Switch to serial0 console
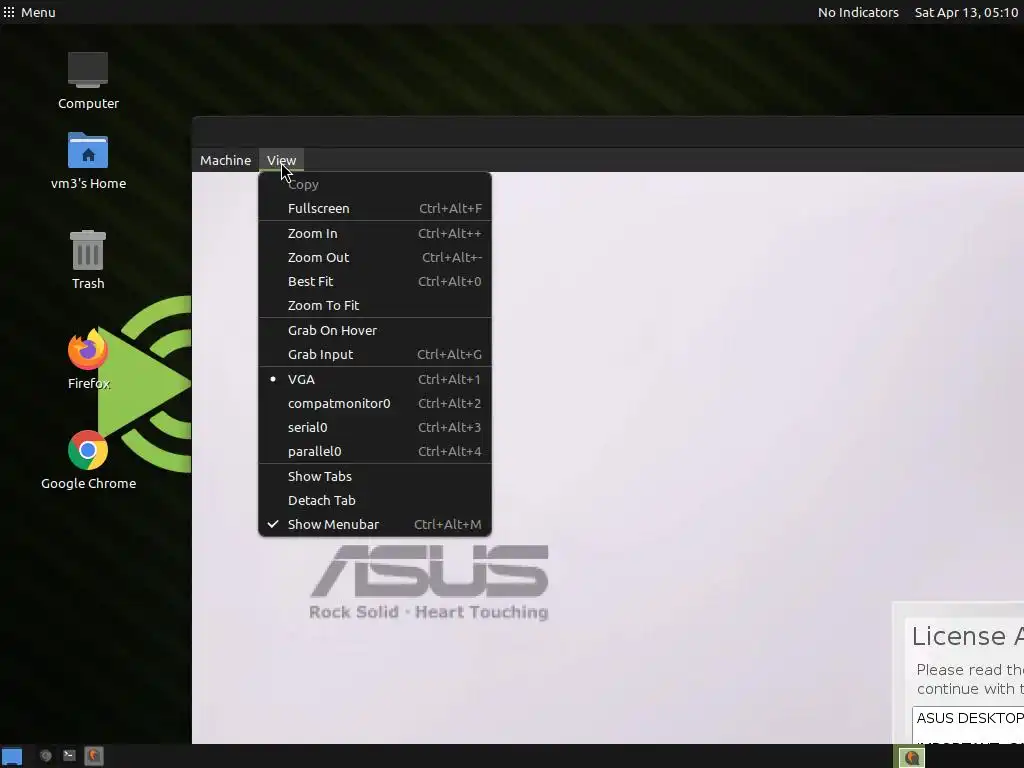 (x=375, y=427)
